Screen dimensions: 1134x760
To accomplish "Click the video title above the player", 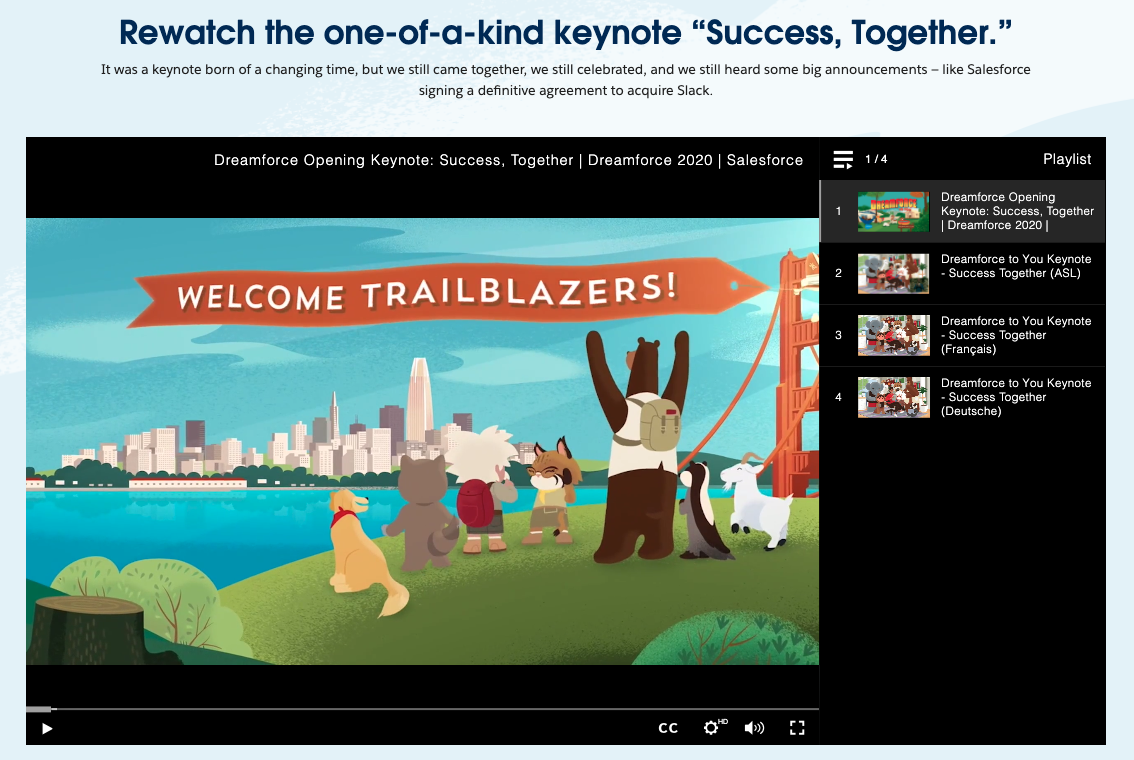I will click(x=508, y=160).
